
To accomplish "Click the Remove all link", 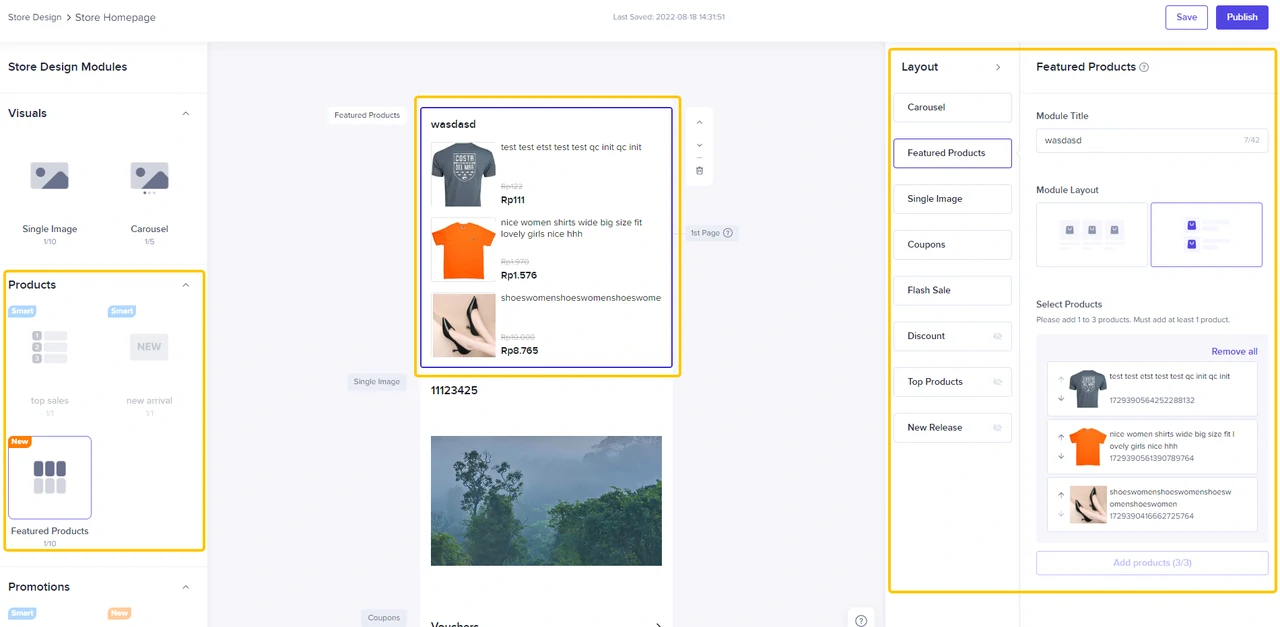I will (x=1234, y=351).
